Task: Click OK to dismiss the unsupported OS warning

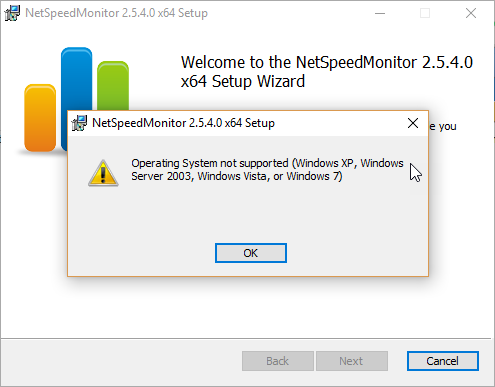Action: (x=251, y=253)
